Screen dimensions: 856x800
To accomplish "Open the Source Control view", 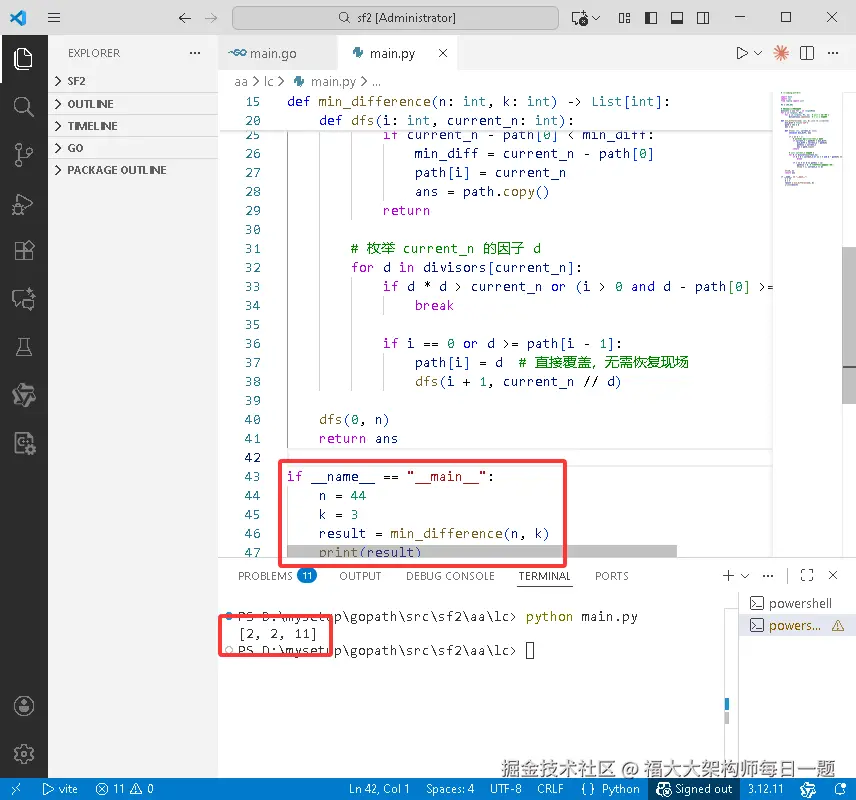I will pos(23,155).
